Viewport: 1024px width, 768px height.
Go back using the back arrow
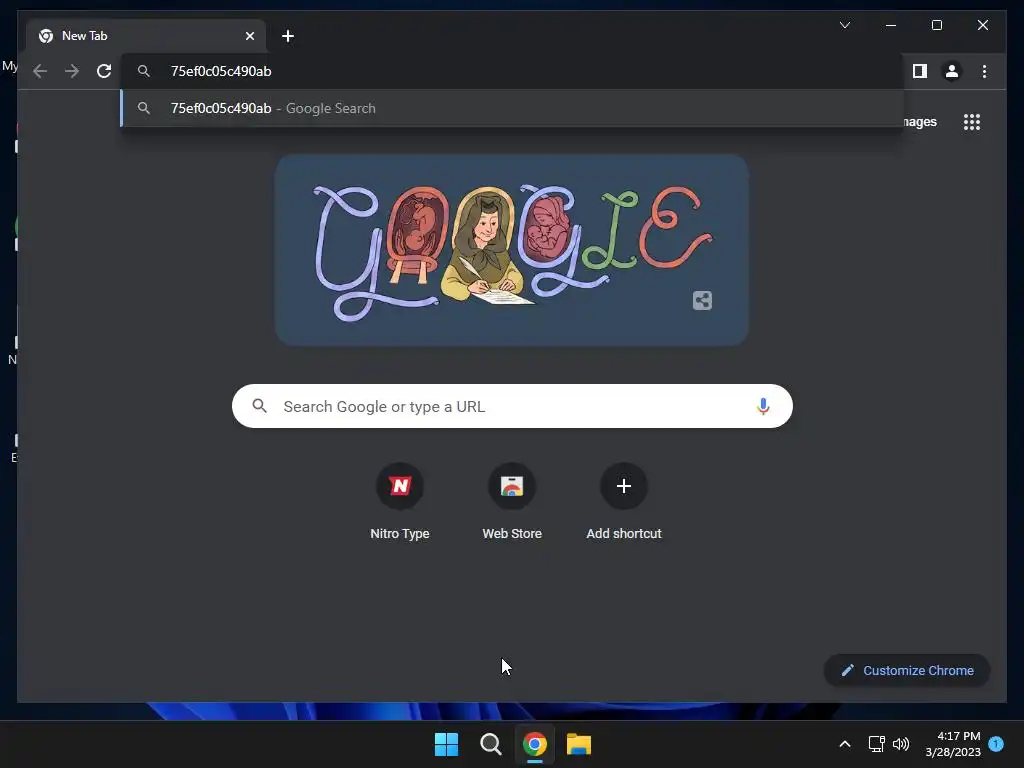(40, 71)
